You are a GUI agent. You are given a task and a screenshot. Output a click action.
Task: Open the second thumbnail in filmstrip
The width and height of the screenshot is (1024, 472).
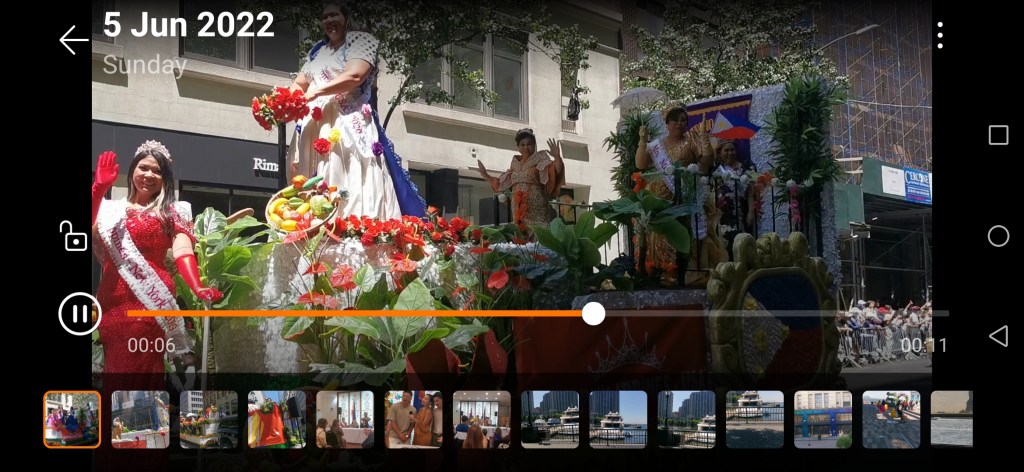point(140,419)
